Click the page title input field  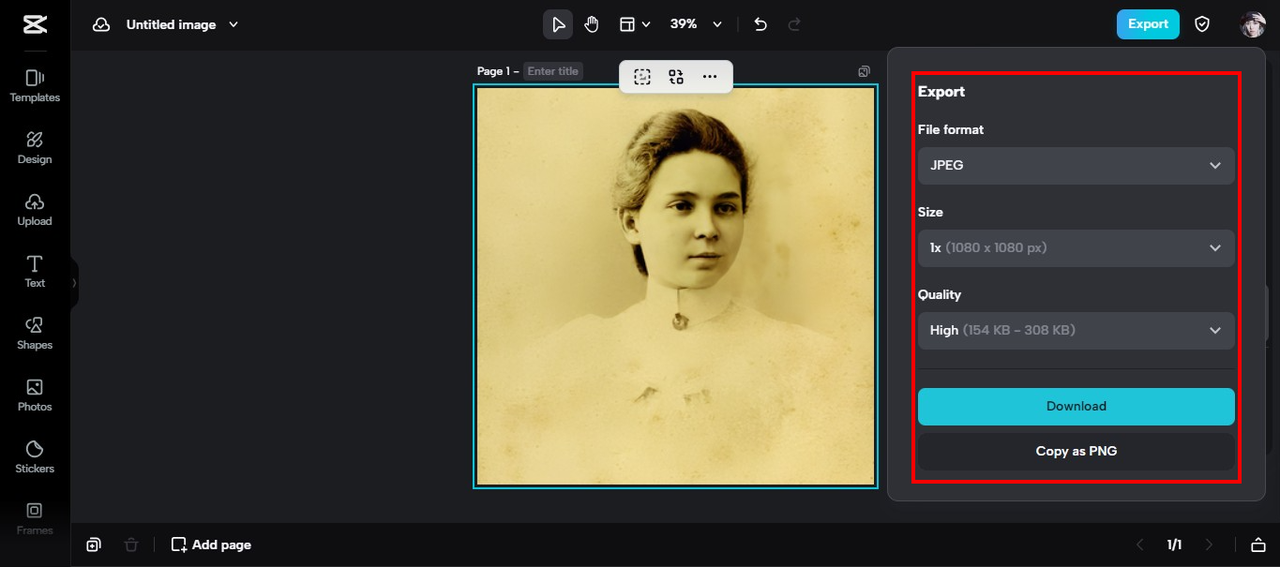pos(553,71)
